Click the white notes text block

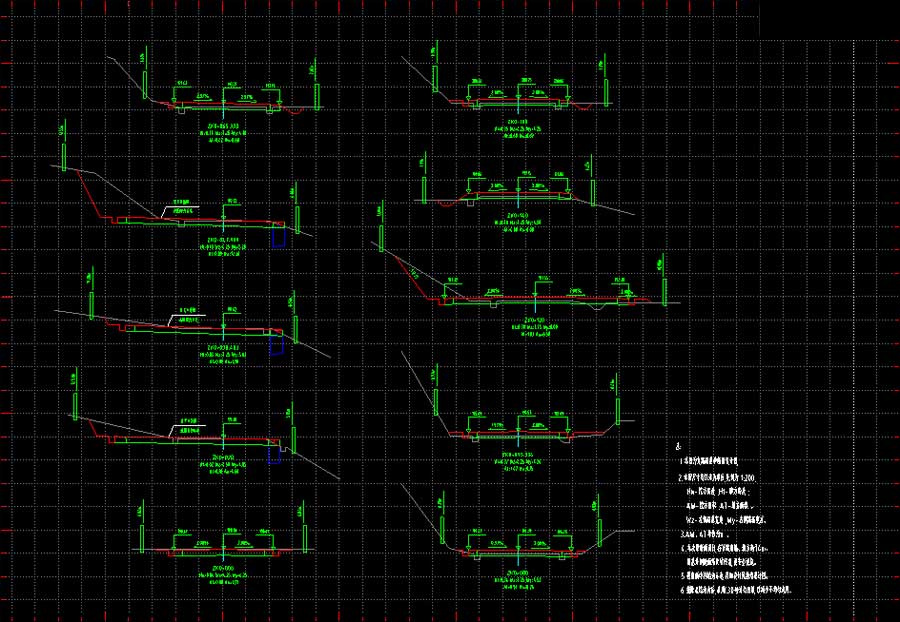[x=735, y=520]
